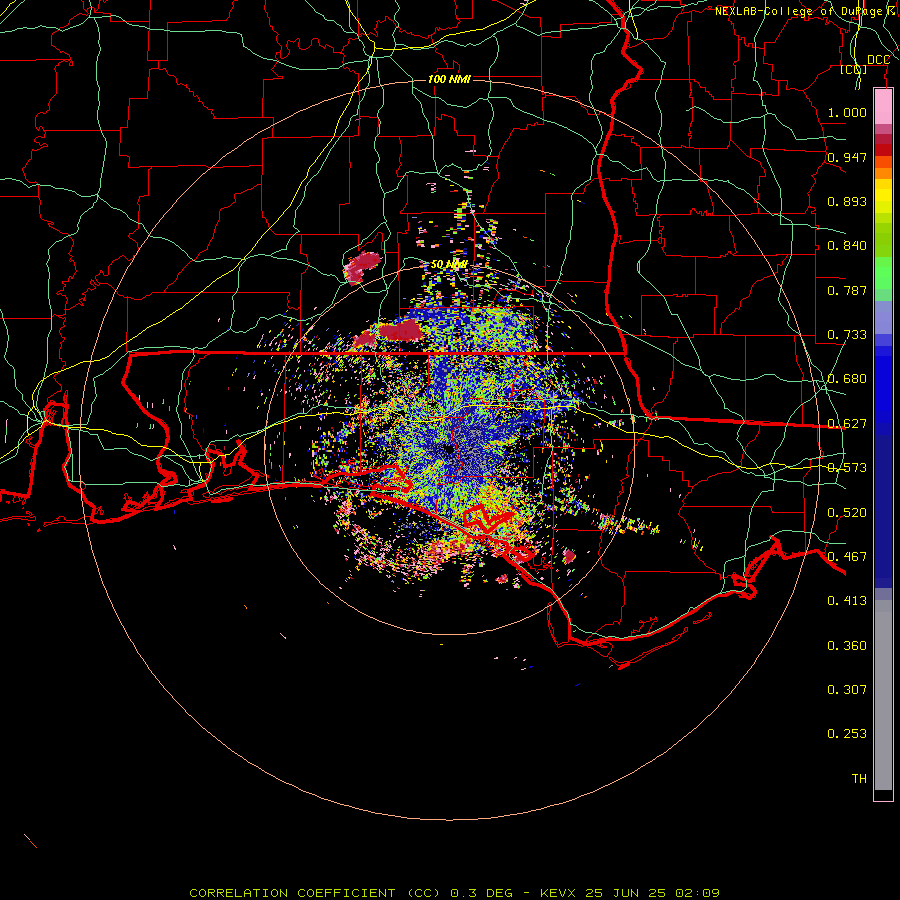
Task: Select the 0.733 color scale value
Action: point(847,335)
